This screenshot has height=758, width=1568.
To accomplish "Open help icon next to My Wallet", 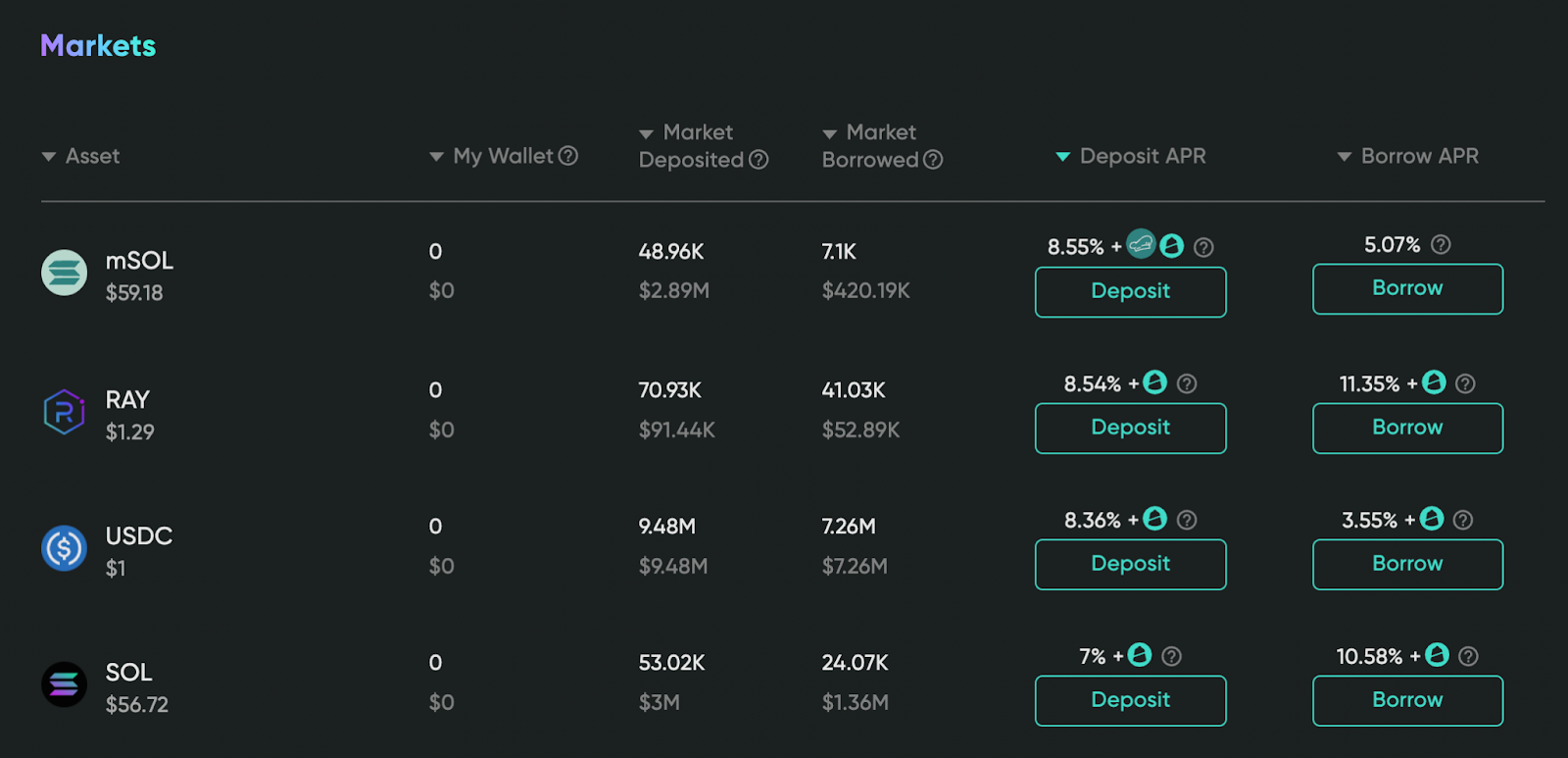I will tap(567, 156).
